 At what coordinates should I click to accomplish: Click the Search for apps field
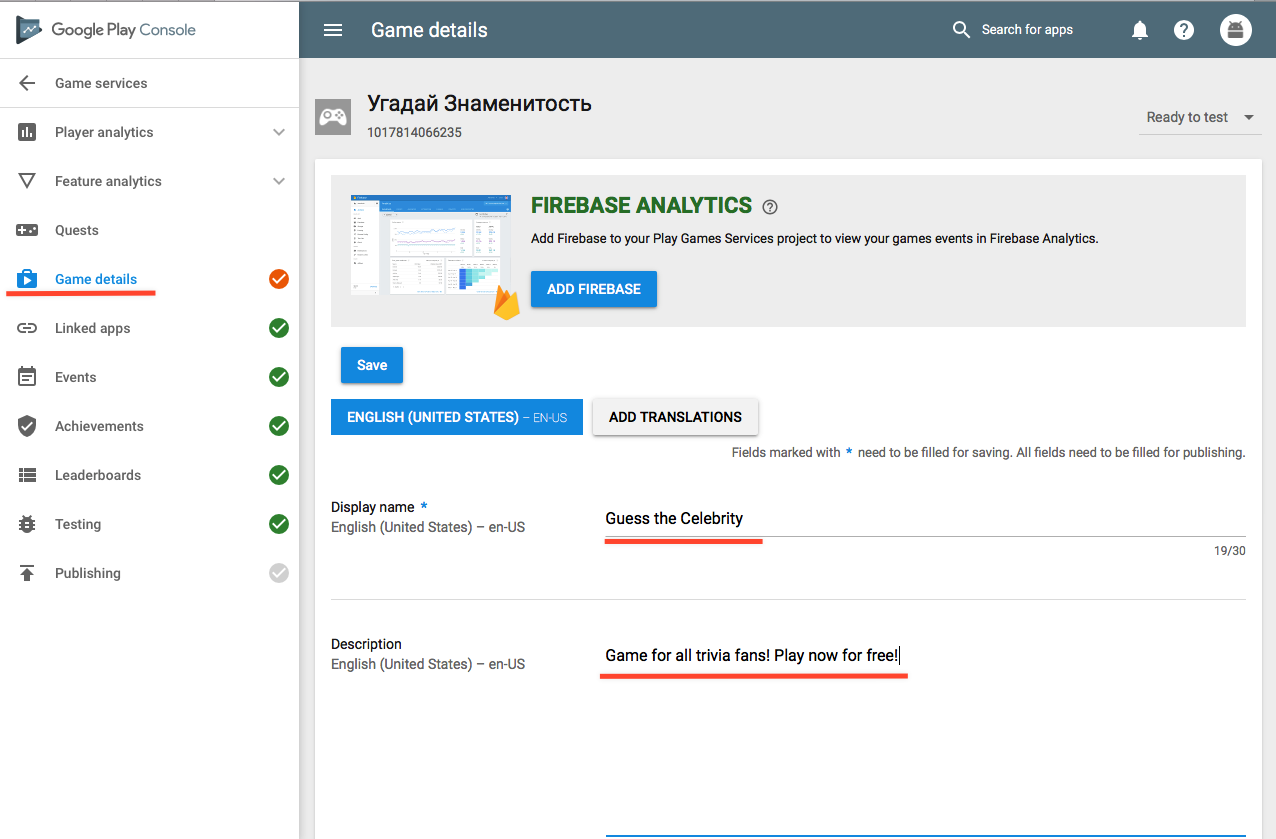pos(1027,30)
